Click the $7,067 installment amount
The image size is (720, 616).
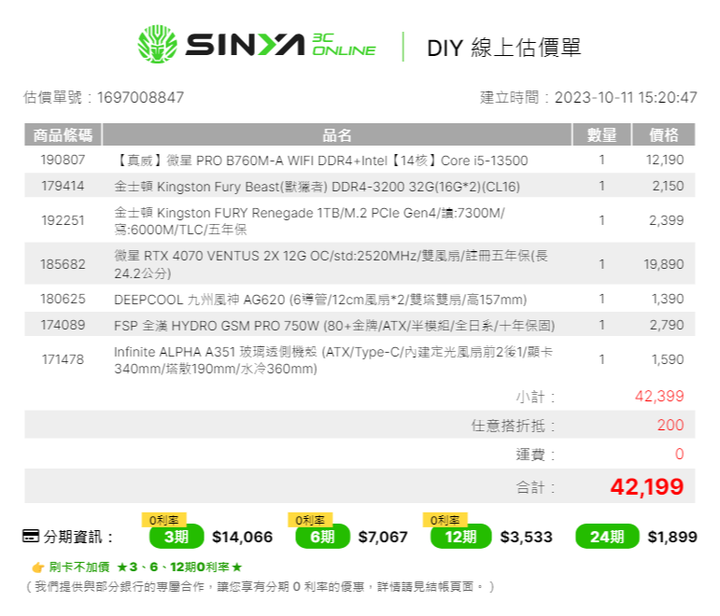click(383, 537)
